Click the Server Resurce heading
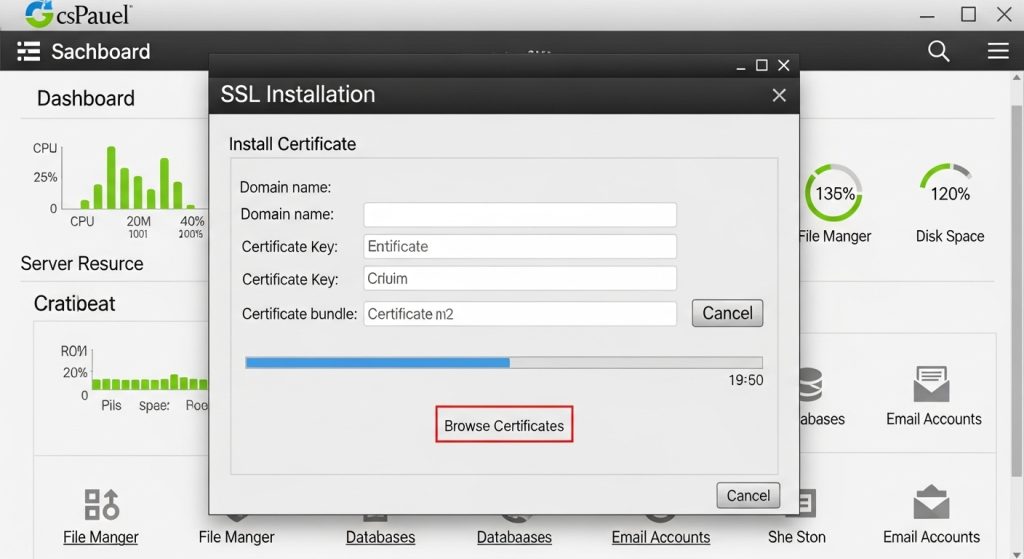This screenshot has width=1024, height=559. tap(82, 264)
